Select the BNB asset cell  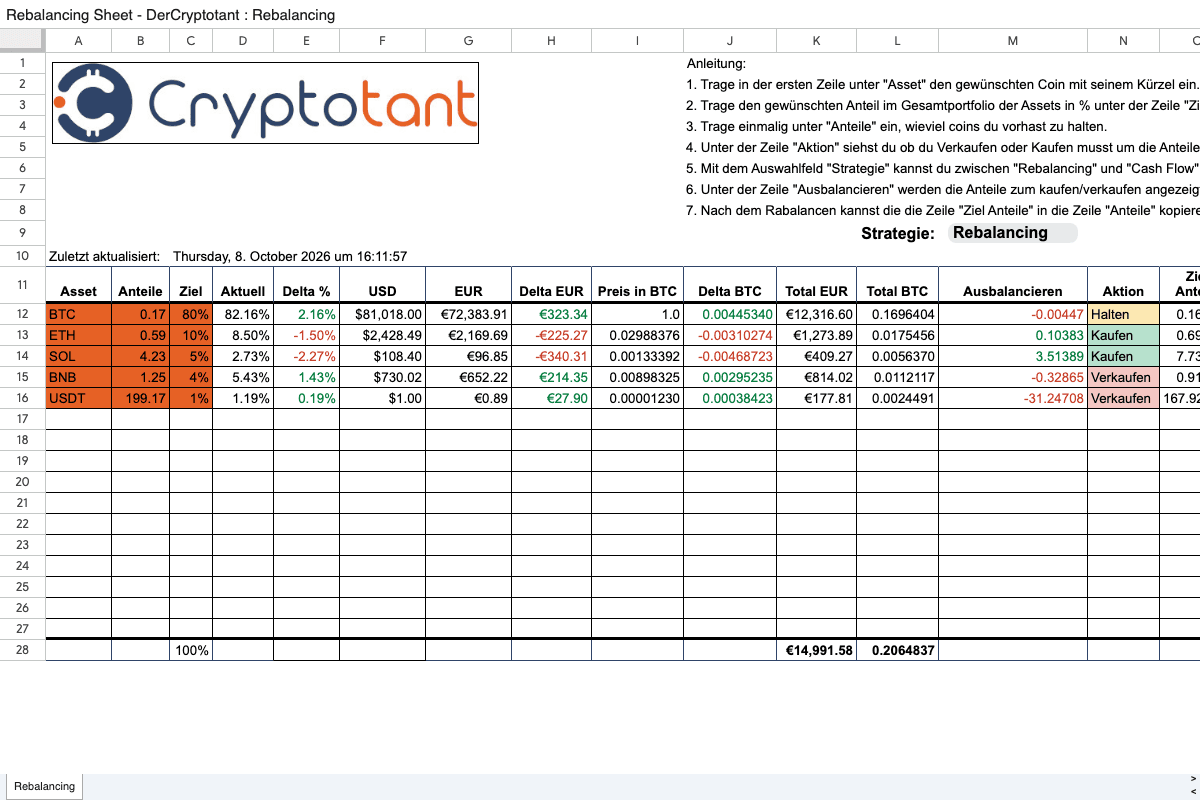coord(79,377)
